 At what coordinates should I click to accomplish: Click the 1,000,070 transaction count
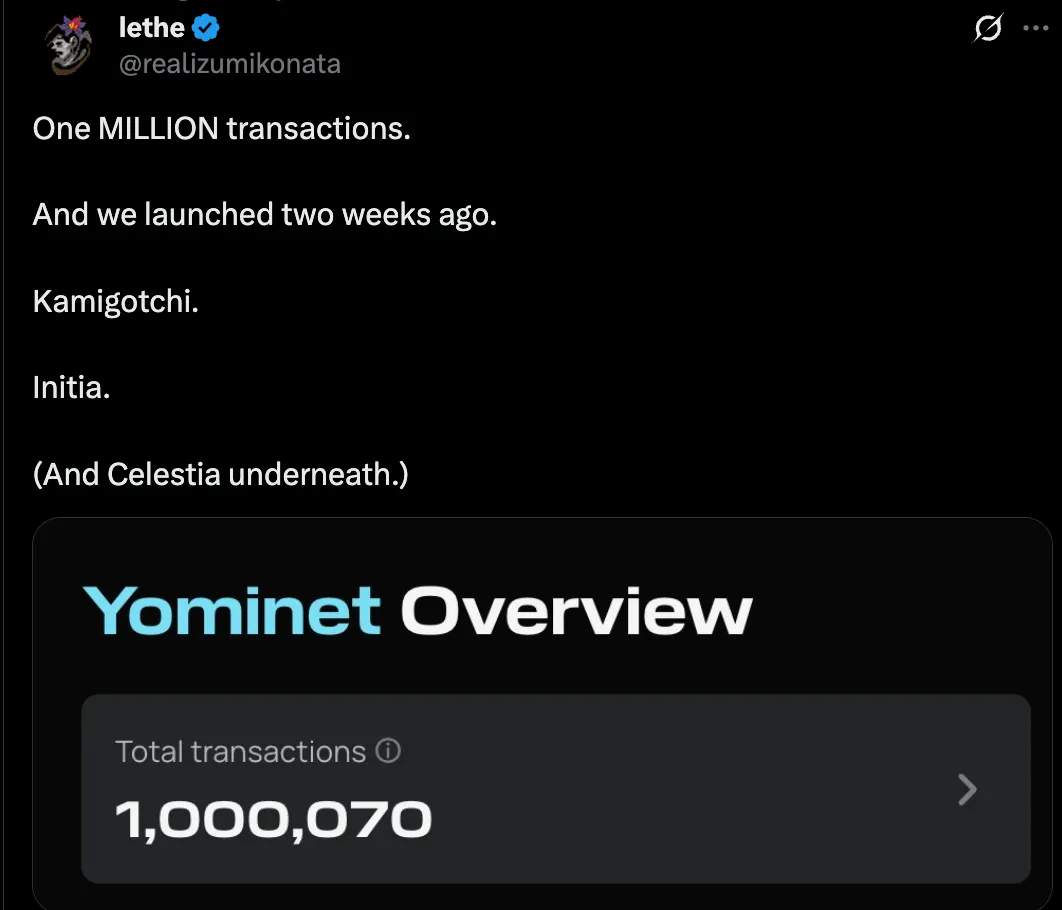273,820
